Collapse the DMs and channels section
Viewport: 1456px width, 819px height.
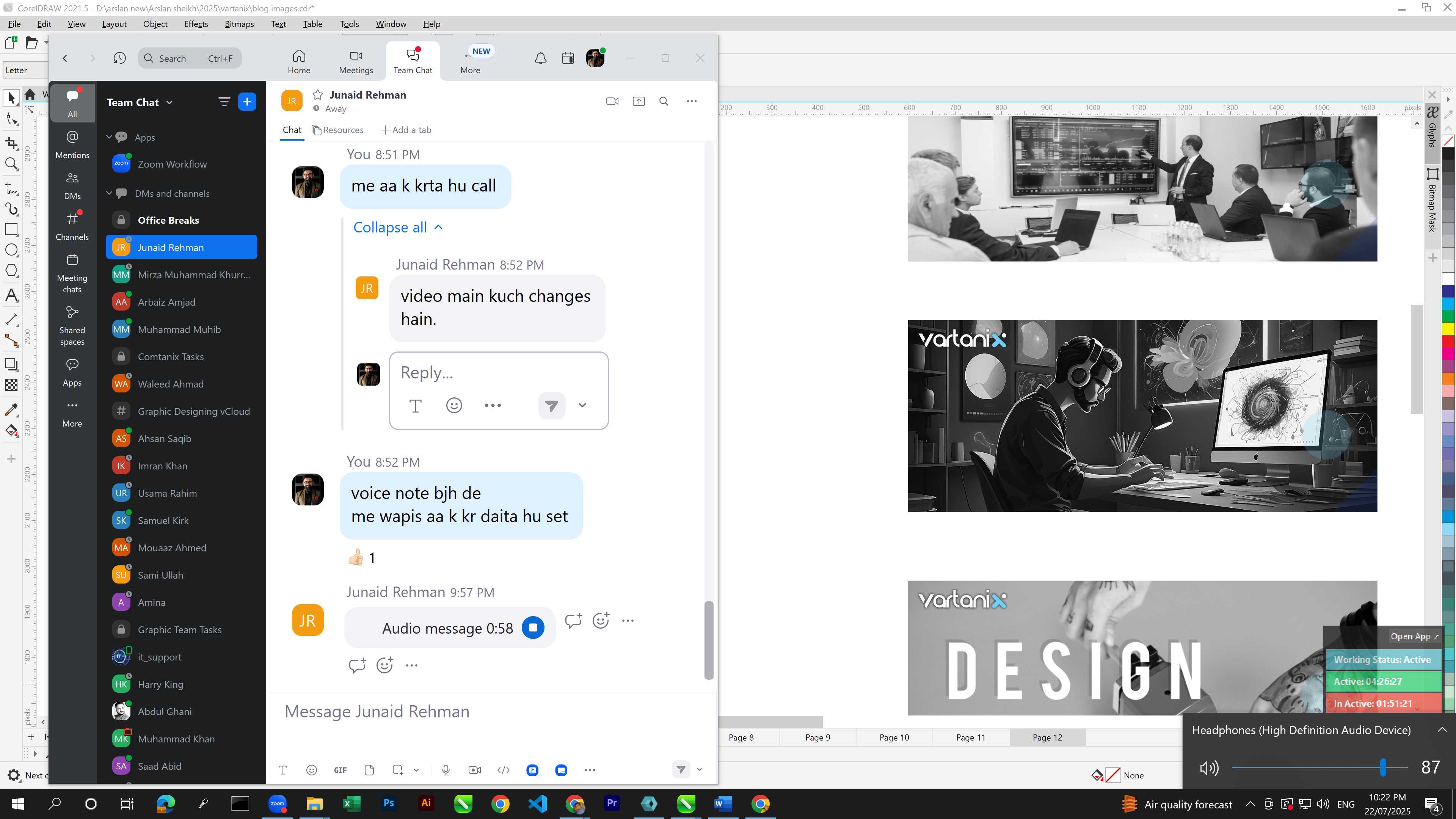point(109,193)
